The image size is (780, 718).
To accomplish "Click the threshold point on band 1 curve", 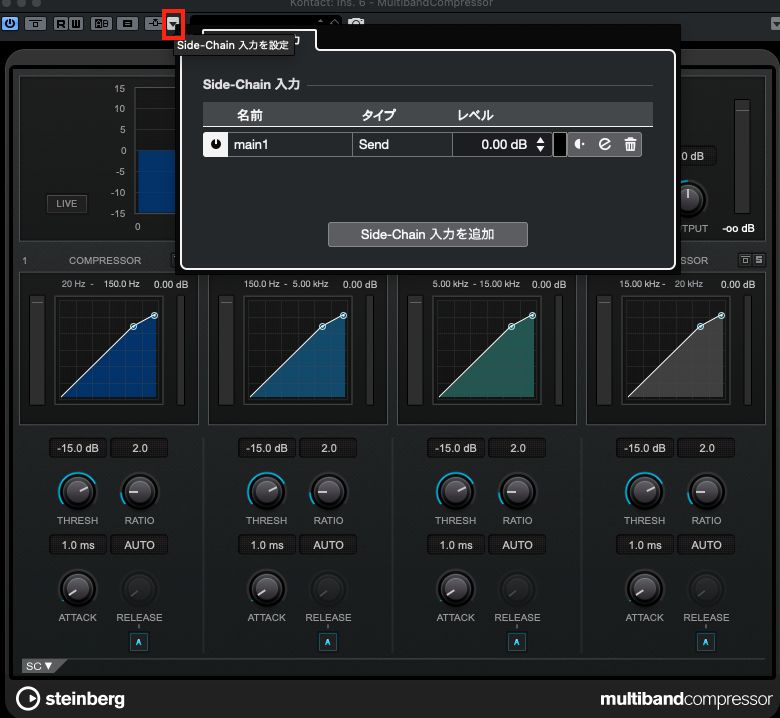I will click(x=133, y=326).
